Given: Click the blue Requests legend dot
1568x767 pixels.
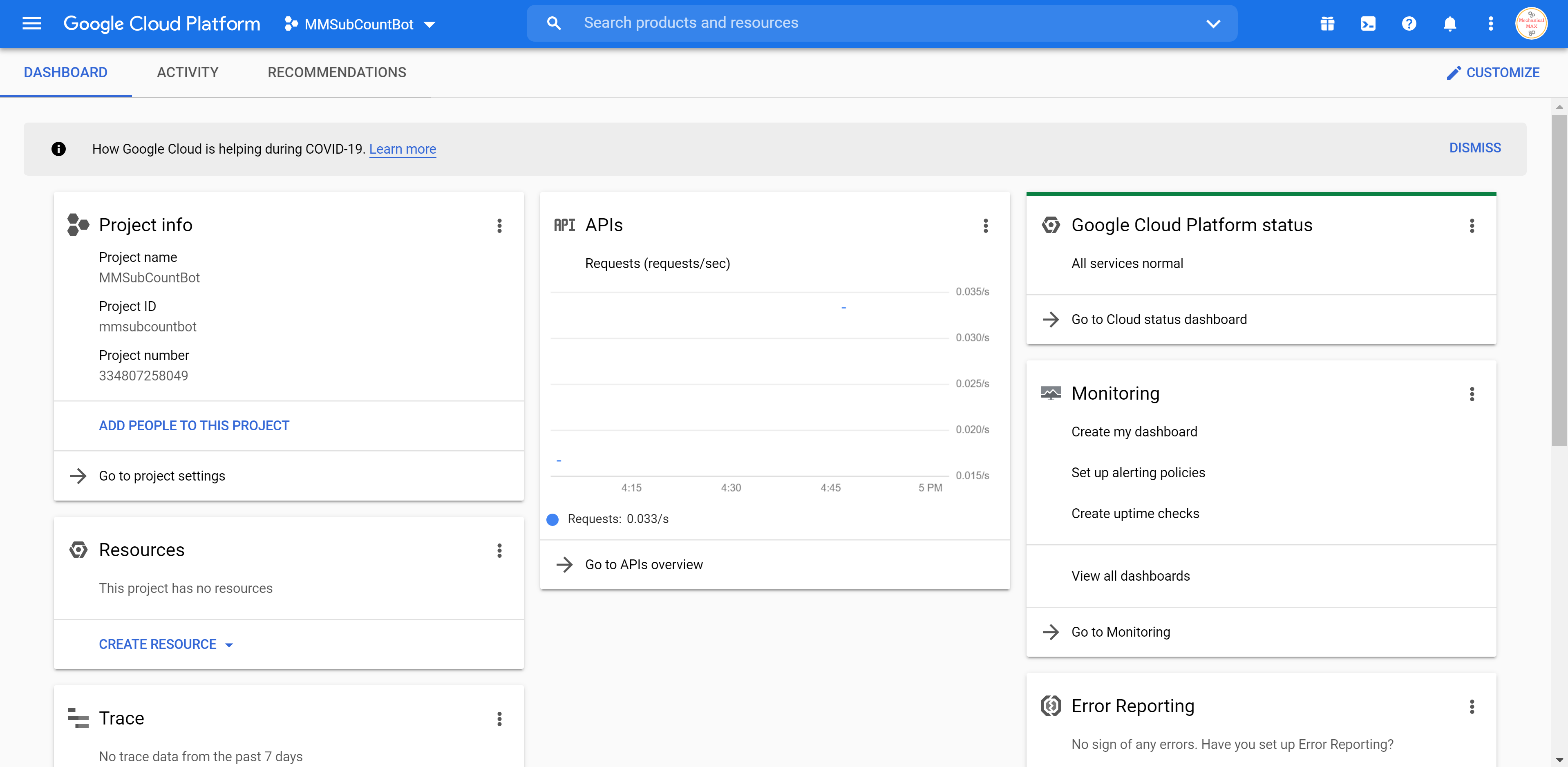Looking at the screenshot, I should tap(552, 519).
